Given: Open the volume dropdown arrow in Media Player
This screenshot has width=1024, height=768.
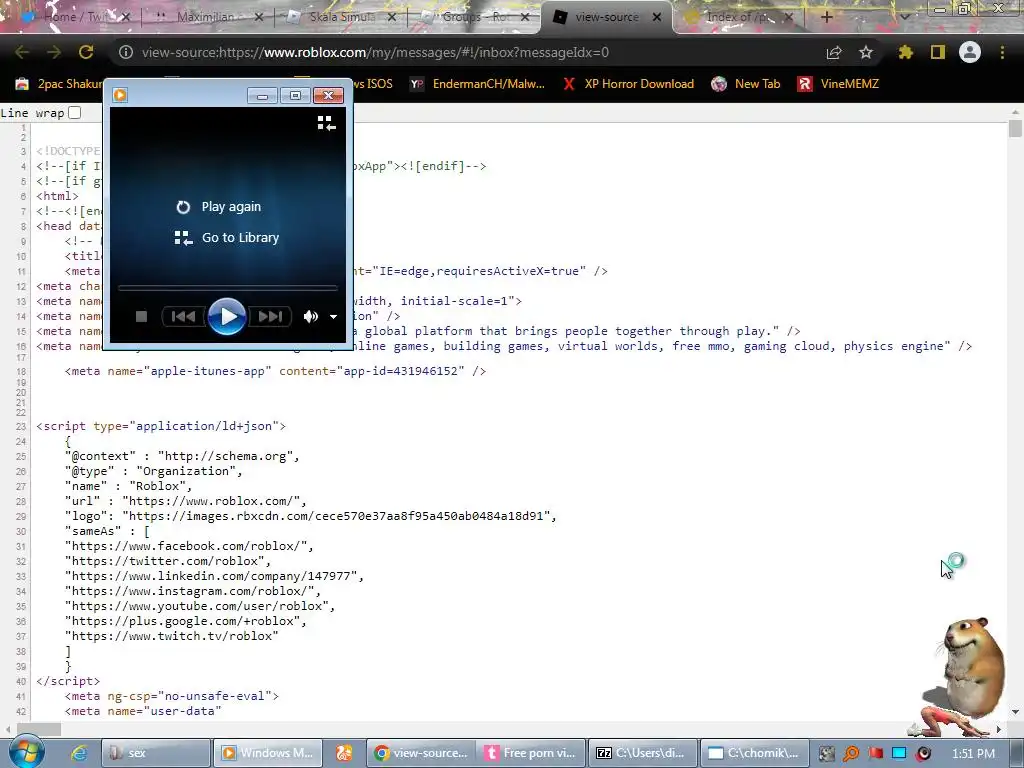Looking at the screenshot, I should tap(334, 317).
